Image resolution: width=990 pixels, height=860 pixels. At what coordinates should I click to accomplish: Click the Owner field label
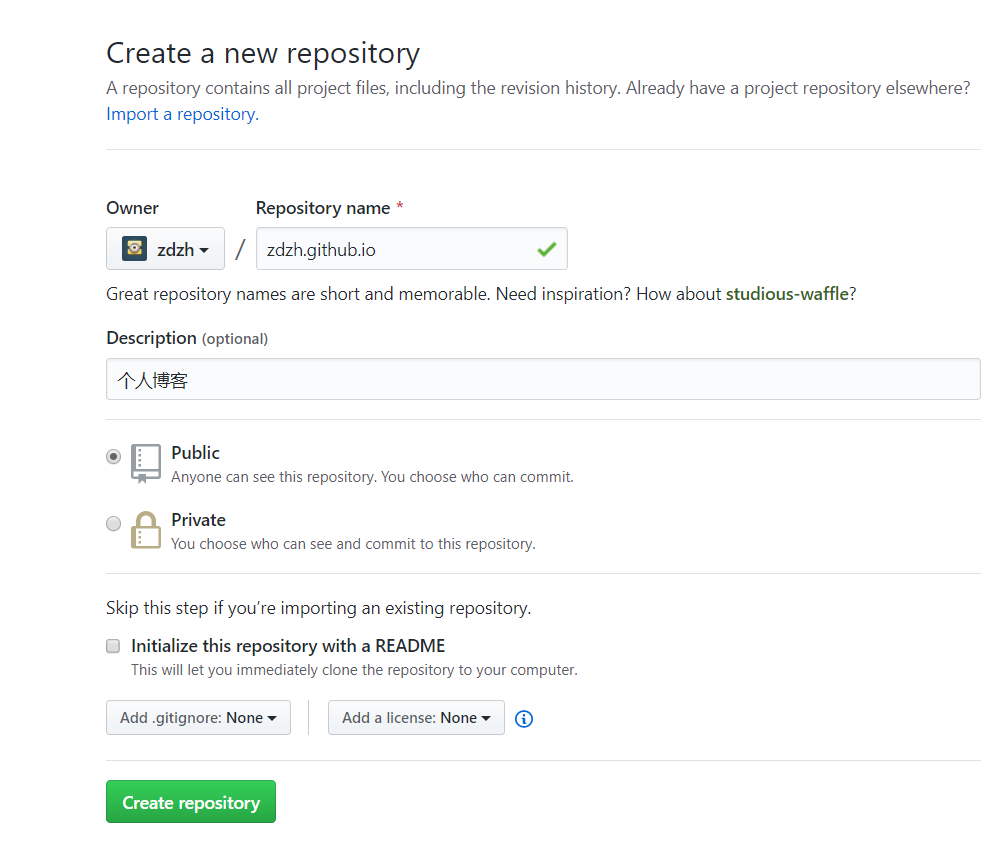pyautogui.click(x=132, y=208)
